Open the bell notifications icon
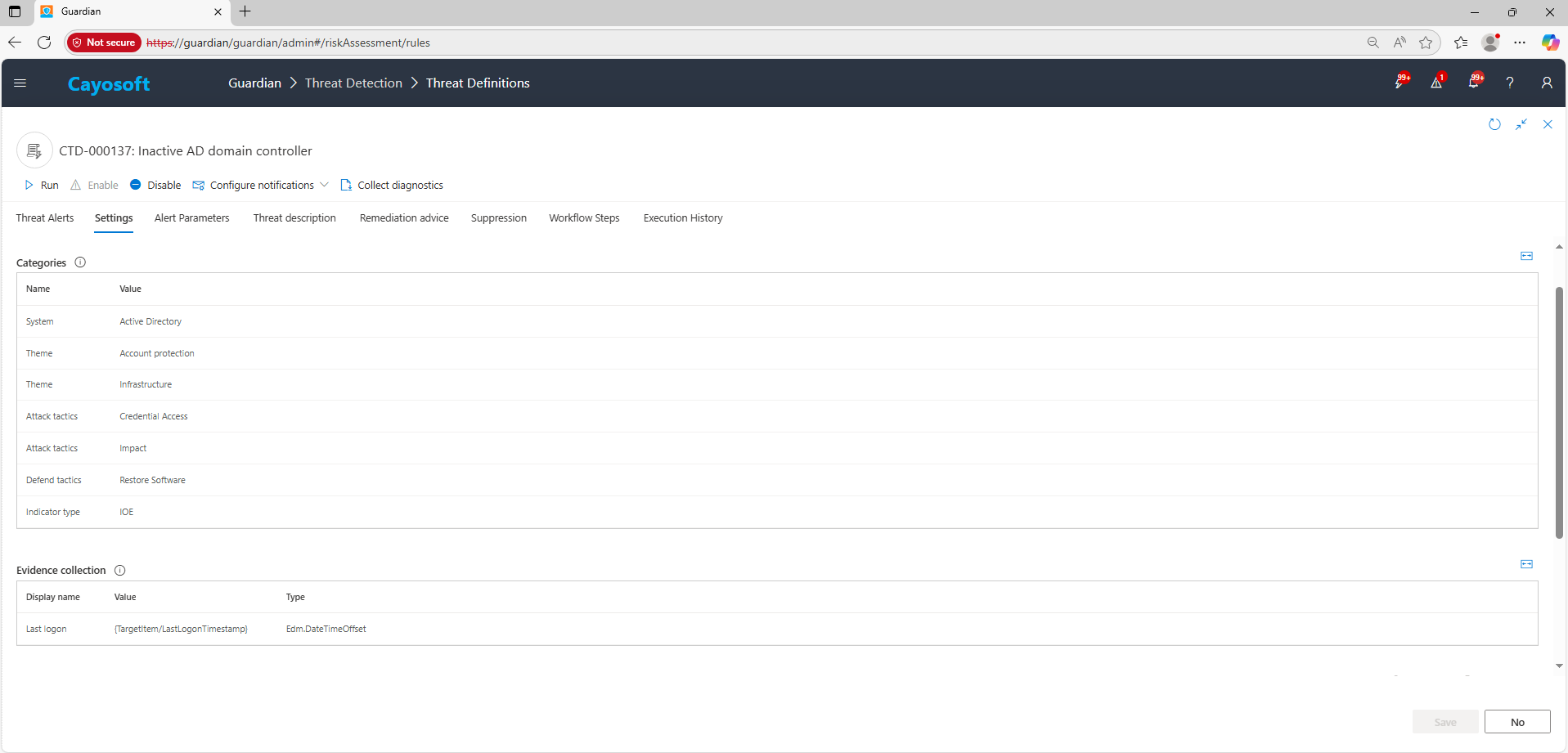Screen dimensions: 1568x753 coord(1474,83)
